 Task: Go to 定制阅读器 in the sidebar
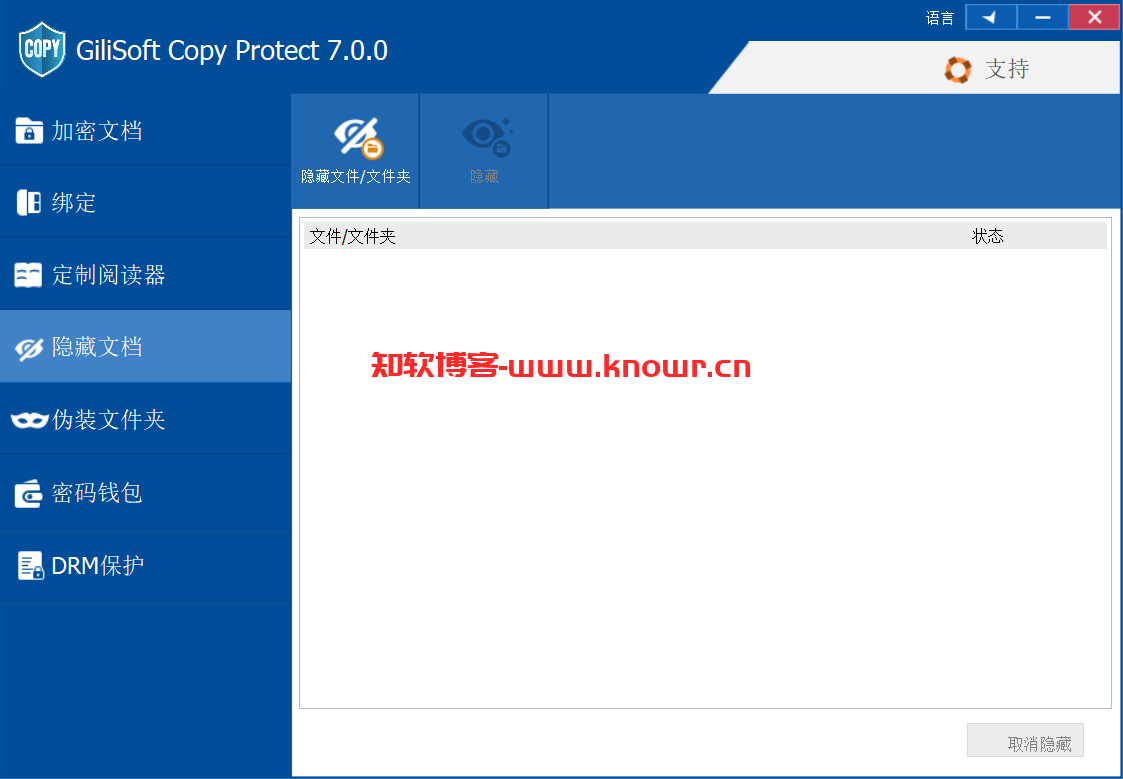(x=145, y=275)
